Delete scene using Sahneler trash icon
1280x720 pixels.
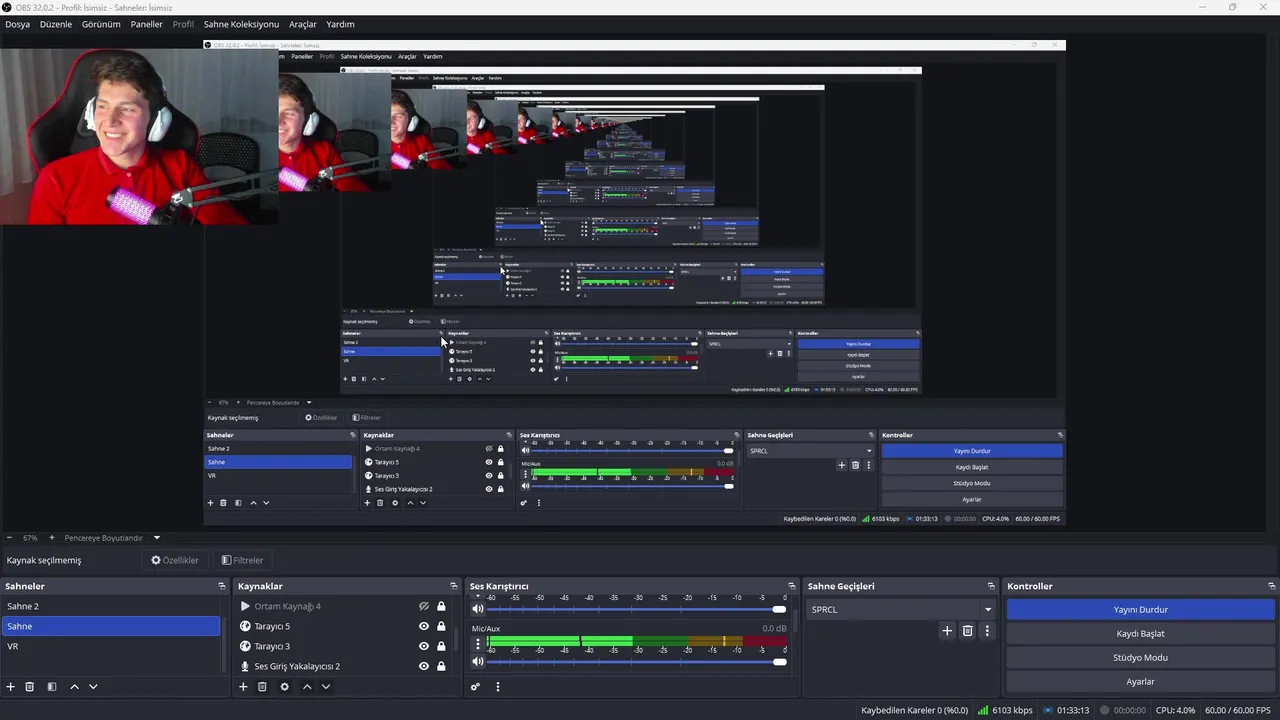tap(30, 687)
